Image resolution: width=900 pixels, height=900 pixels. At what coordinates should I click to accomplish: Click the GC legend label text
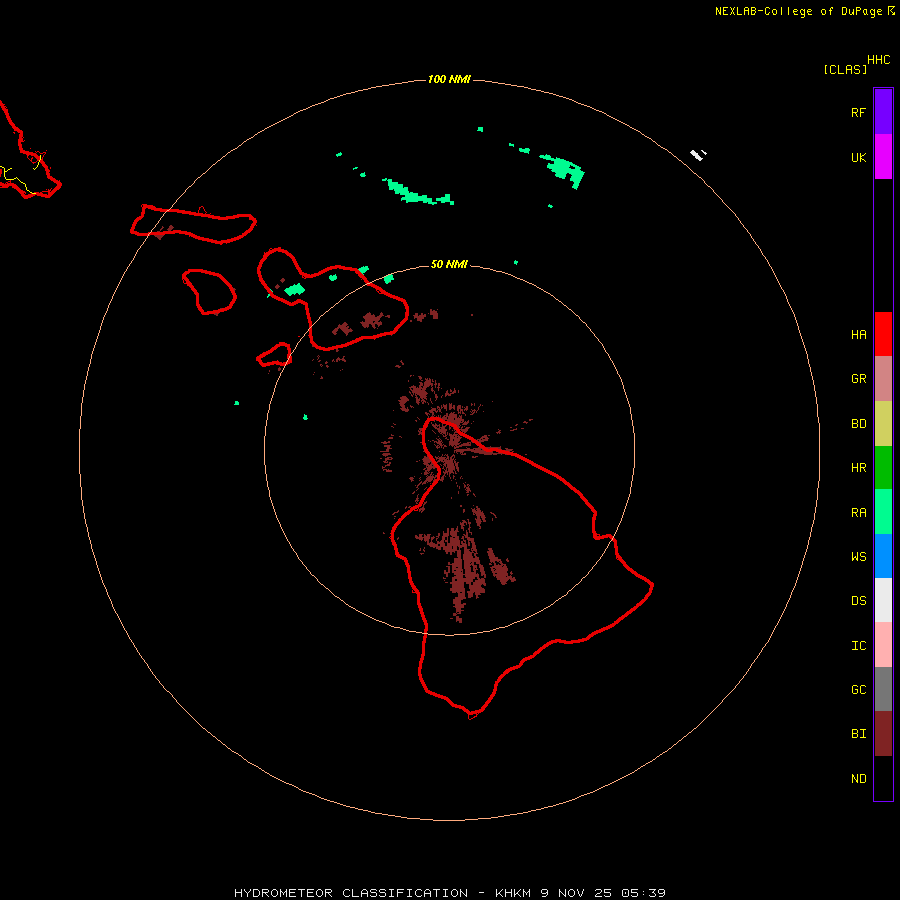pos(858,689)
